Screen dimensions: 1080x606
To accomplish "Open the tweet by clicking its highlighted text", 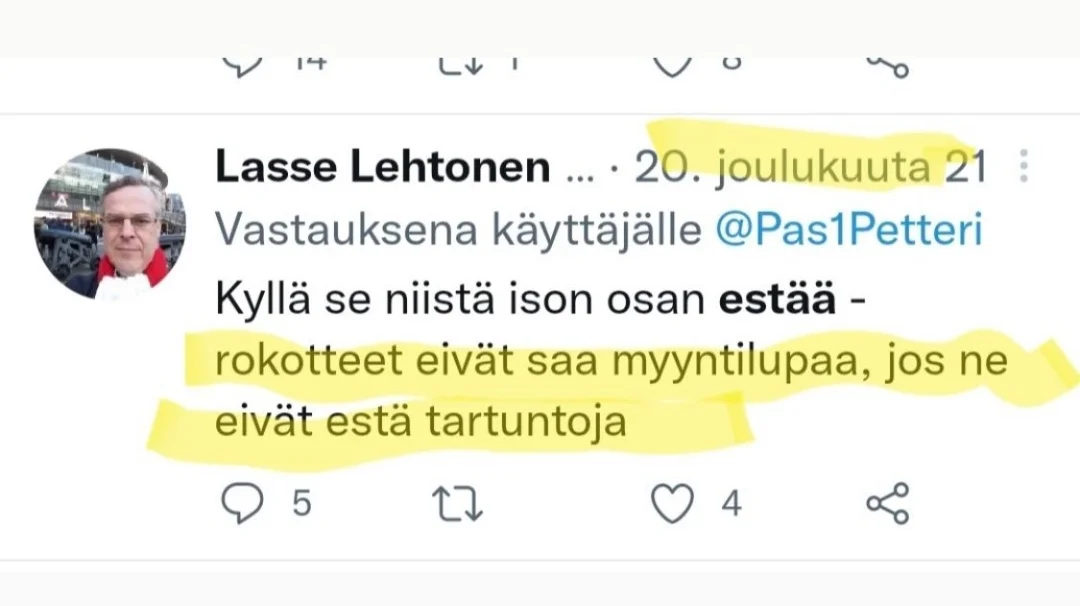I will coord(610,361).
